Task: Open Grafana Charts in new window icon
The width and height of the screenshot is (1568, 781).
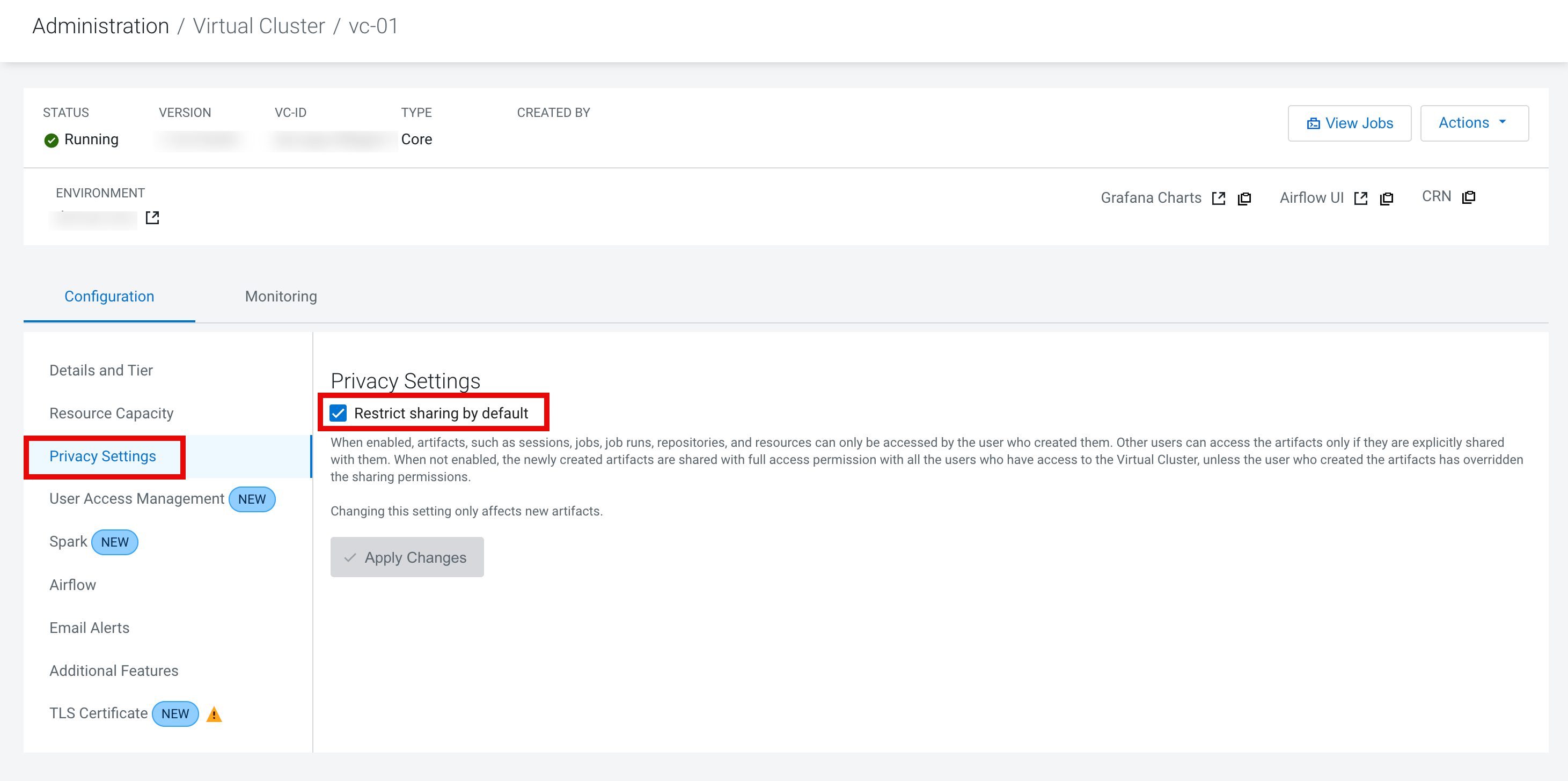Action: [x=1218, y=198]
